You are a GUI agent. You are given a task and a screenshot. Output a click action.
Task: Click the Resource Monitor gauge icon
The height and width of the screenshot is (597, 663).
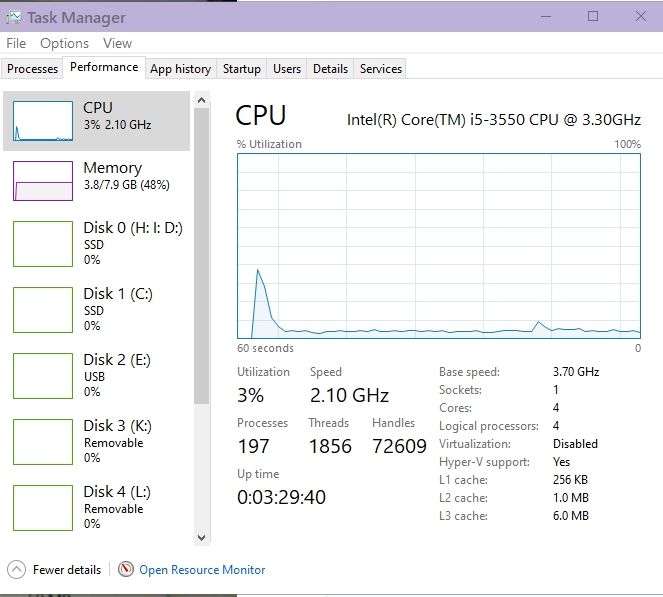pos(126,570)
